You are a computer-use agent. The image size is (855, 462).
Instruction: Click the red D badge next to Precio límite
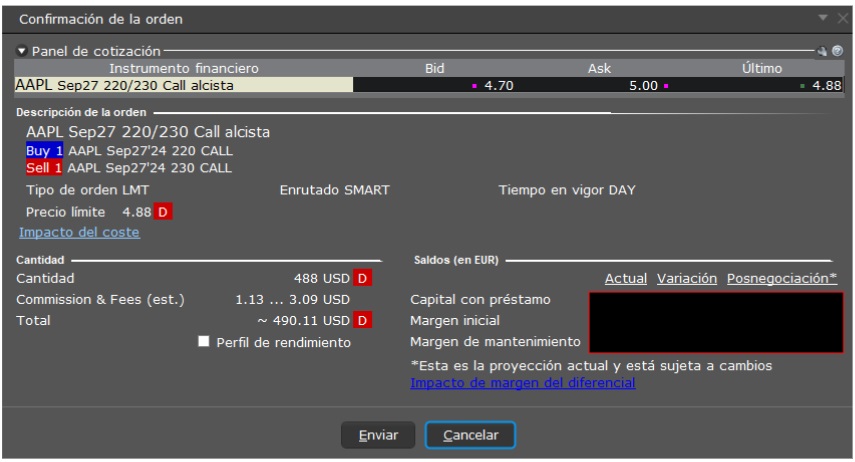pyautogui.click(x=162, y=212)
